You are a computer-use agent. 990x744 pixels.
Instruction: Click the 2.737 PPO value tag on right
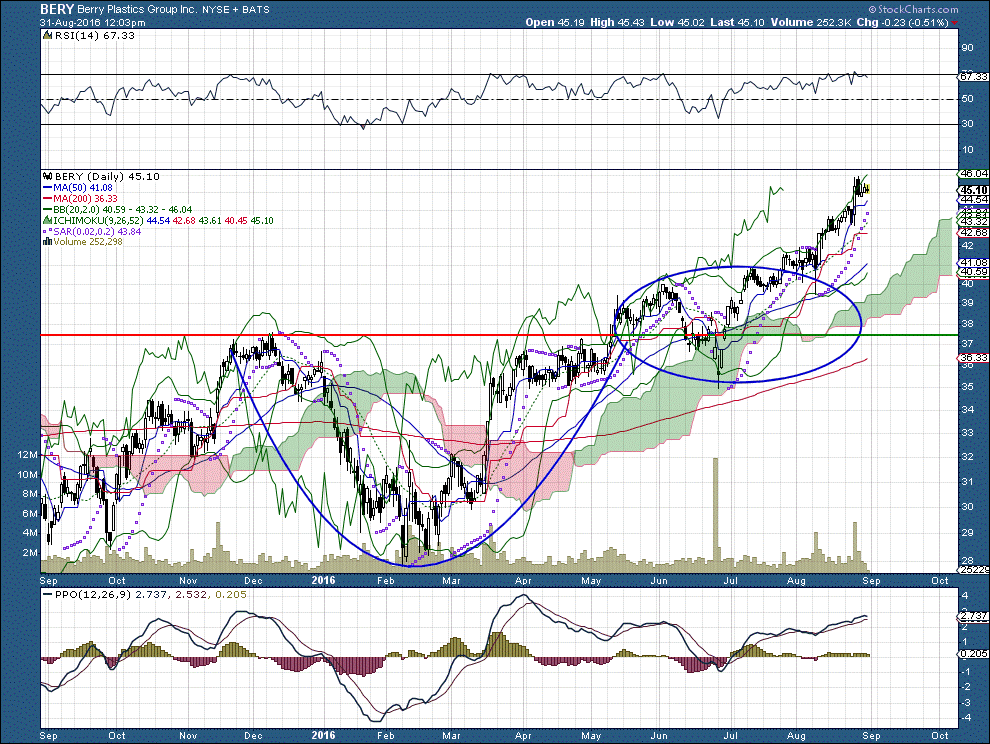[x=973, y=616]
